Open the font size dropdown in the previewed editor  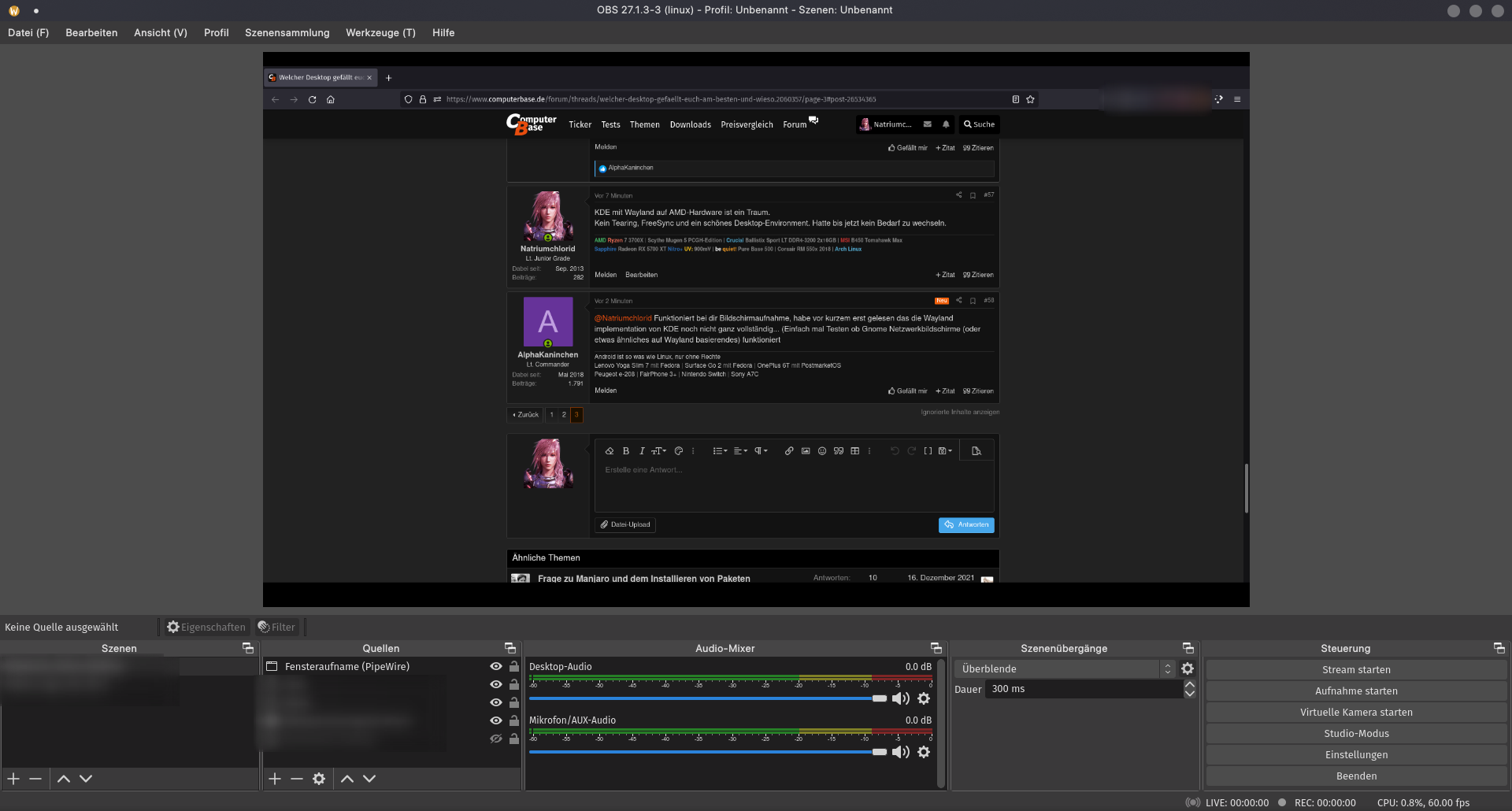pyautogui.click(x=658, y=451)
